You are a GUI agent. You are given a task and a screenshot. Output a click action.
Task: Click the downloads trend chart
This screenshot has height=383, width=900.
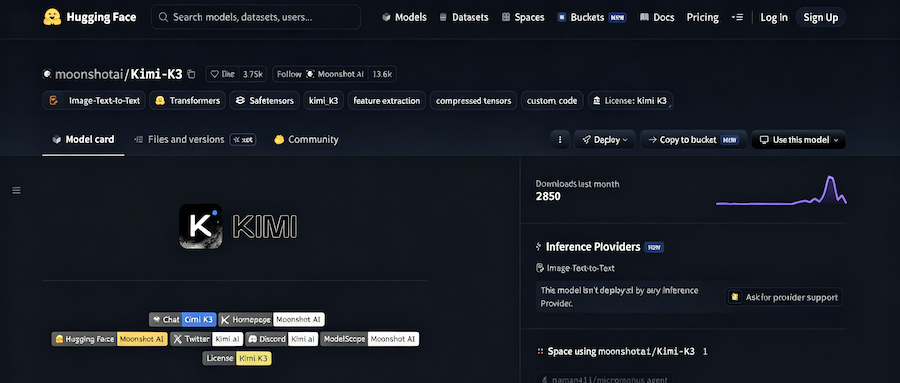[781, 190]
